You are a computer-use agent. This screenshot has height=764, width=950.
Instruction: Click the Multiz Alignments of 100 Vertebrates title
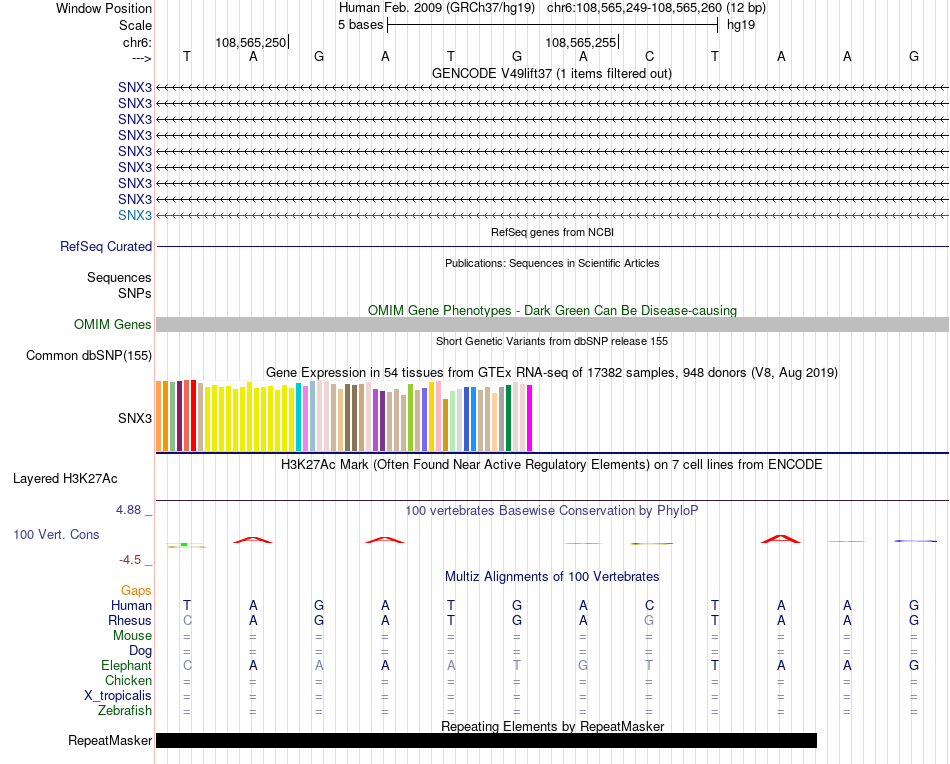[x=552, y=576]
